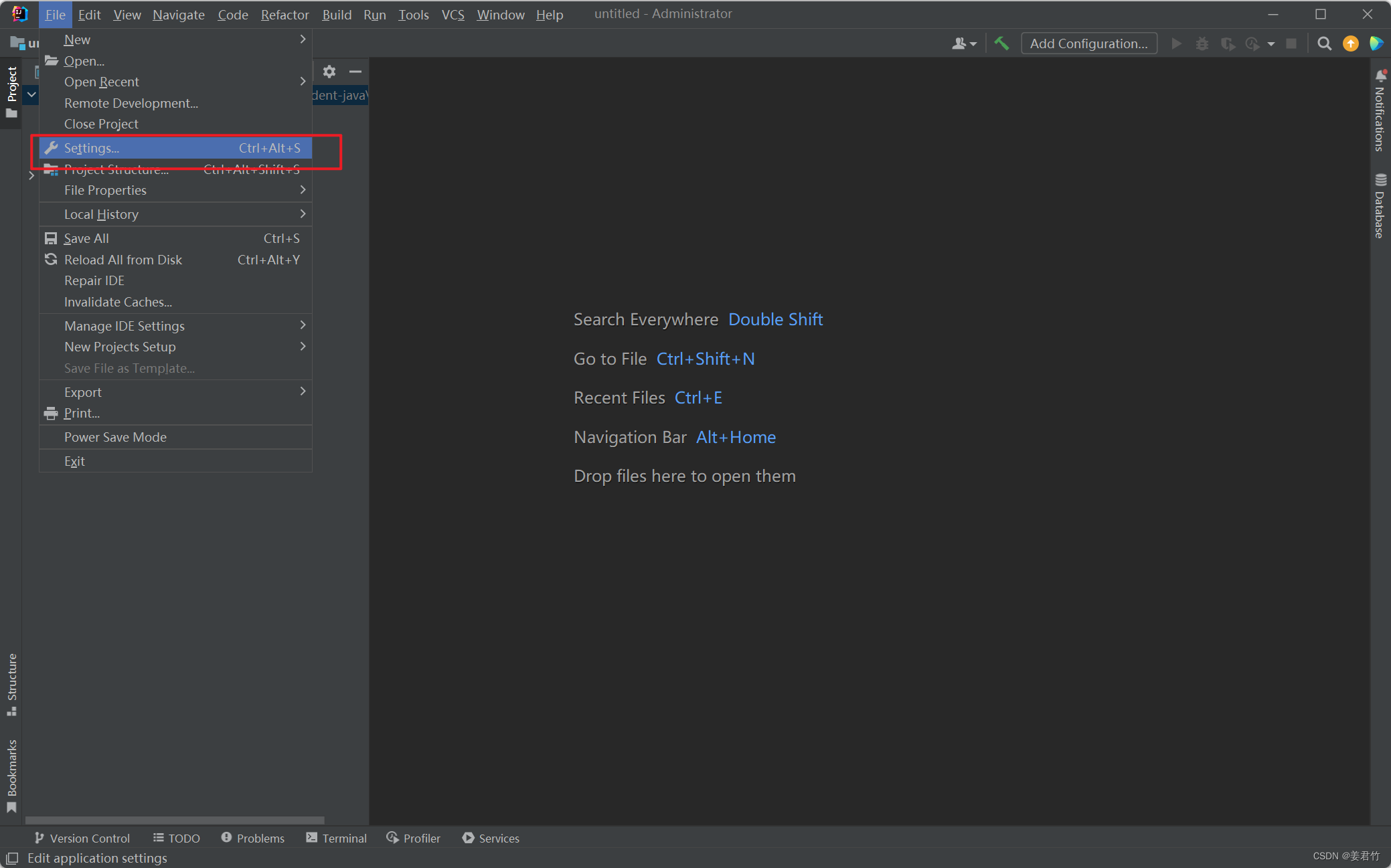This screenshot has width=1391, height=868.
Task: Click the user account icon dropdown
Action: 964,44
